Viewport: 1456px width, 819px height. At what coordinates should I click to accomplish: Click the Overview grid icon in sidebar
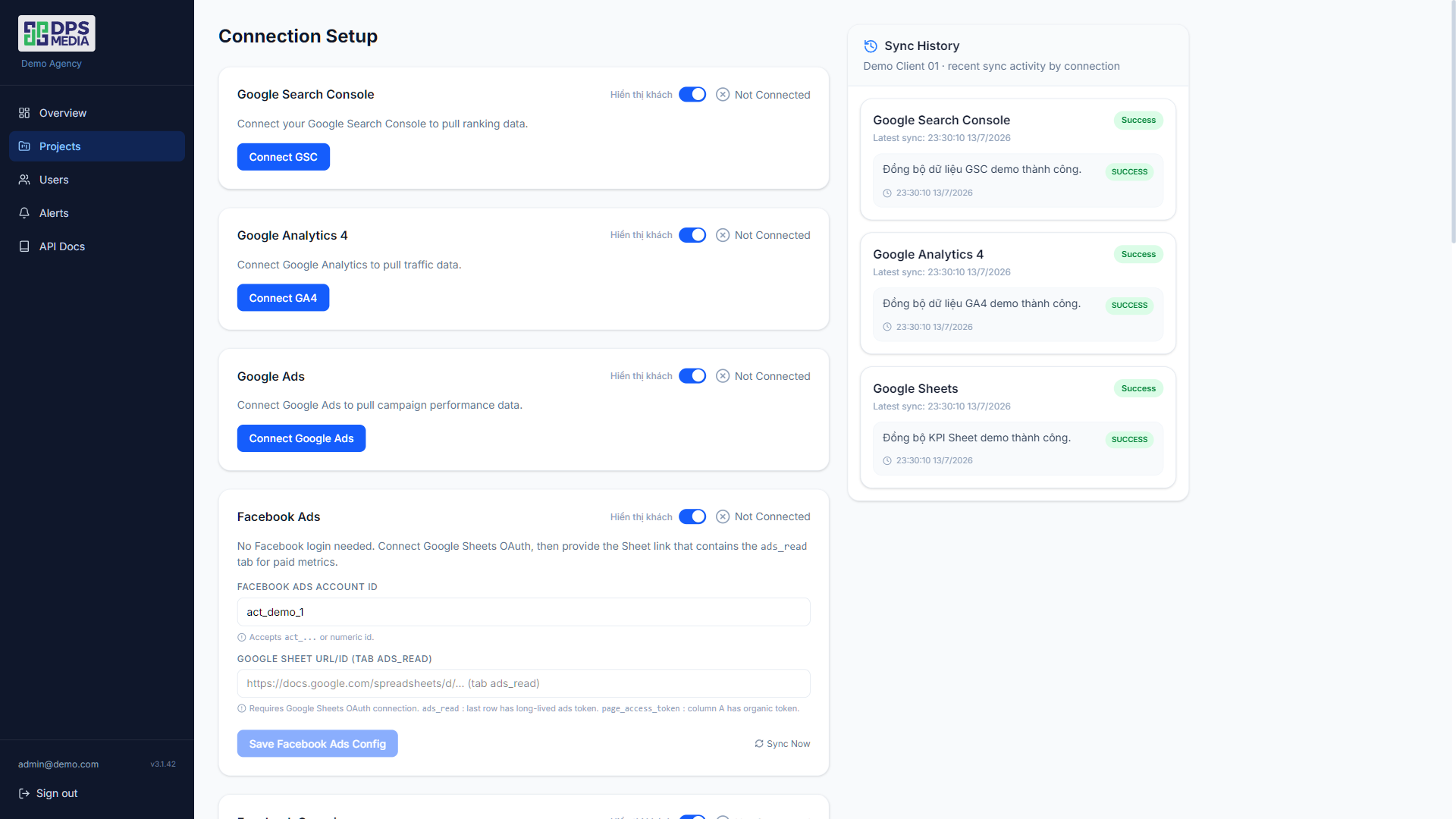[x=24, y=113]
